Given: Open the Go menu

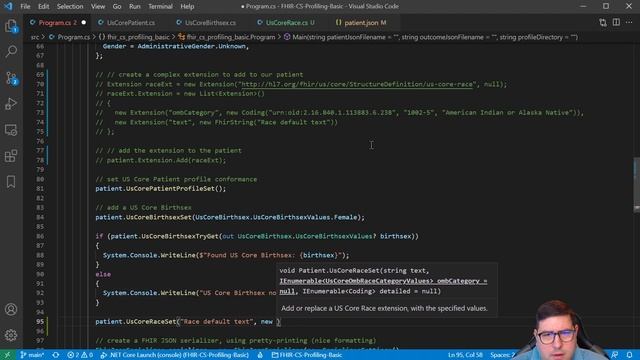Looking at the screenshot, I should tap(117, 7).
